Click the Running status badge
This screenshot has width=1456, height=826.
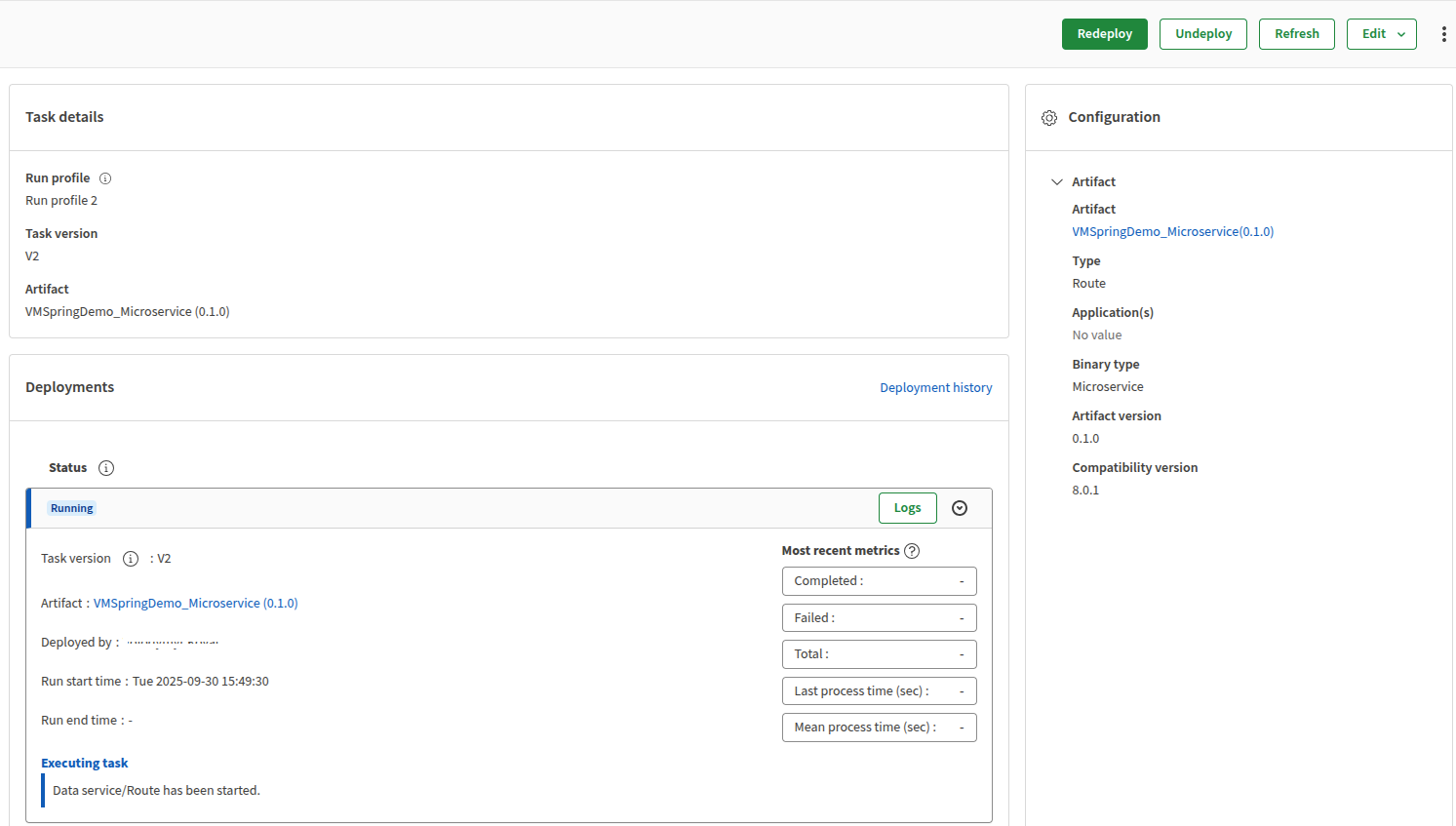(72, 508)
